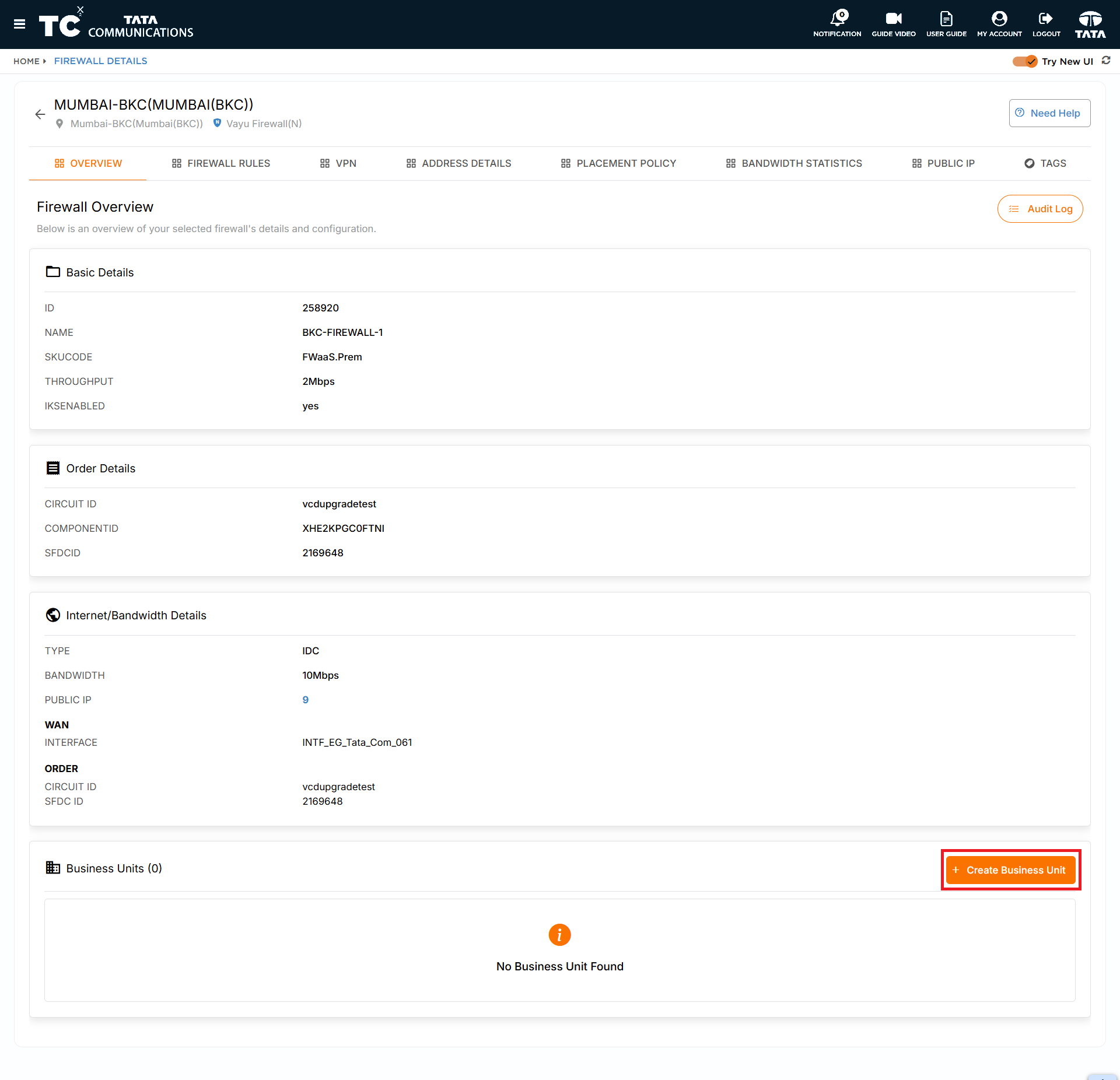The height and width of the screenshot is (1080, 1120).
Task: Click the orange info icon
Action: click(x=559, y=935)
